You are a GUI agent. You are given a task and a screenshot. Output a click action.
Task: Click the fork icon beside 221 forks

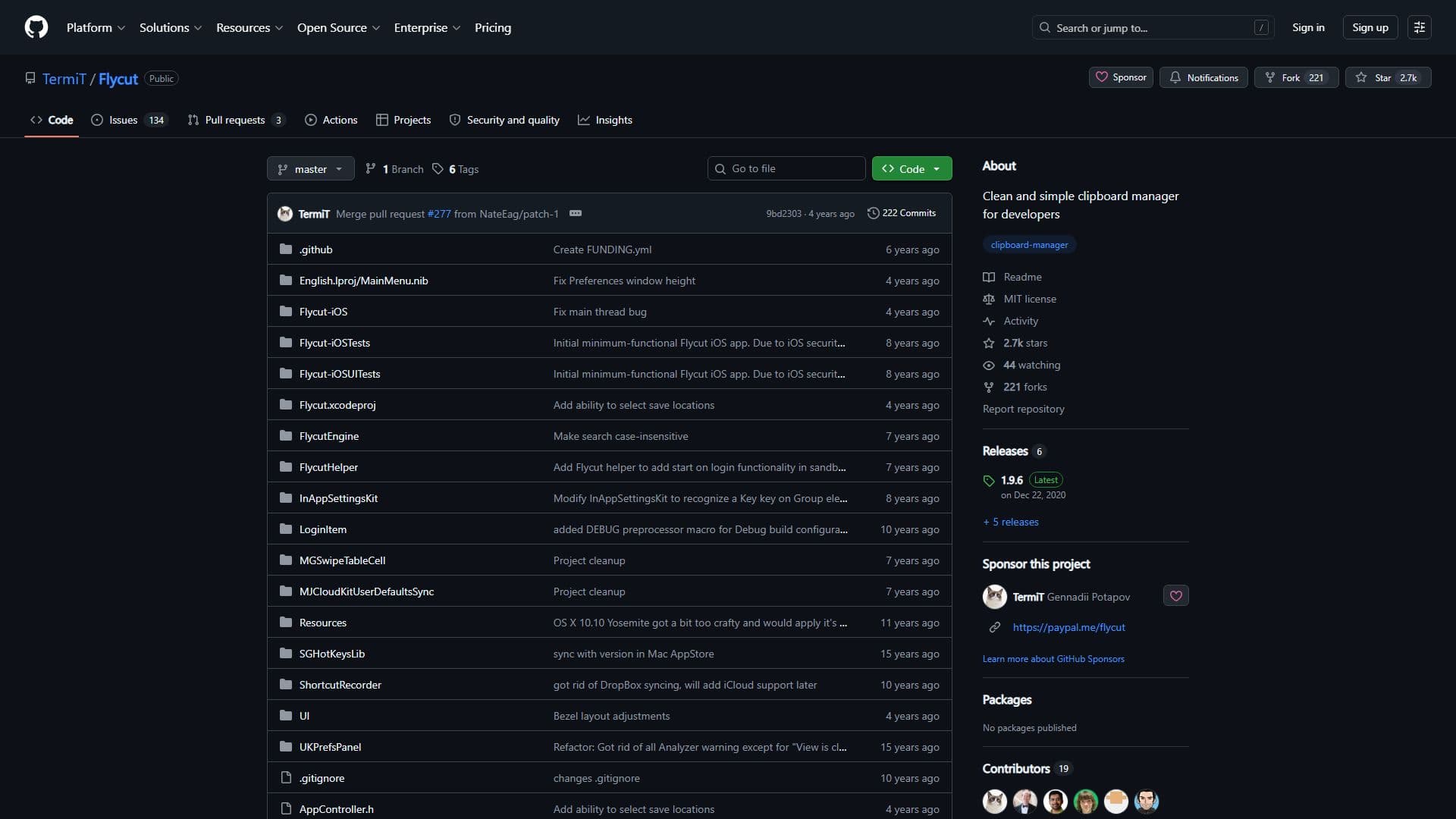(989, 387)
